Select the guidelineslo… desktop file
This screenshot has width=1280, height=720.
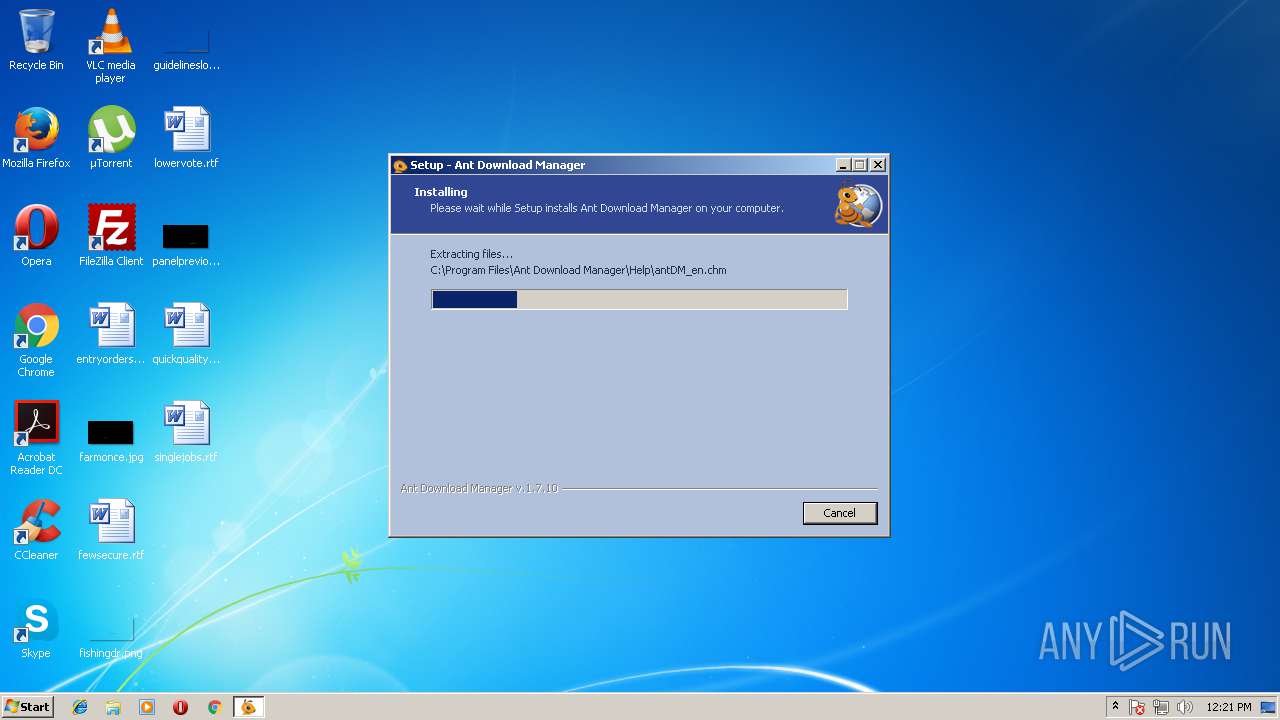tap(186, 41)
